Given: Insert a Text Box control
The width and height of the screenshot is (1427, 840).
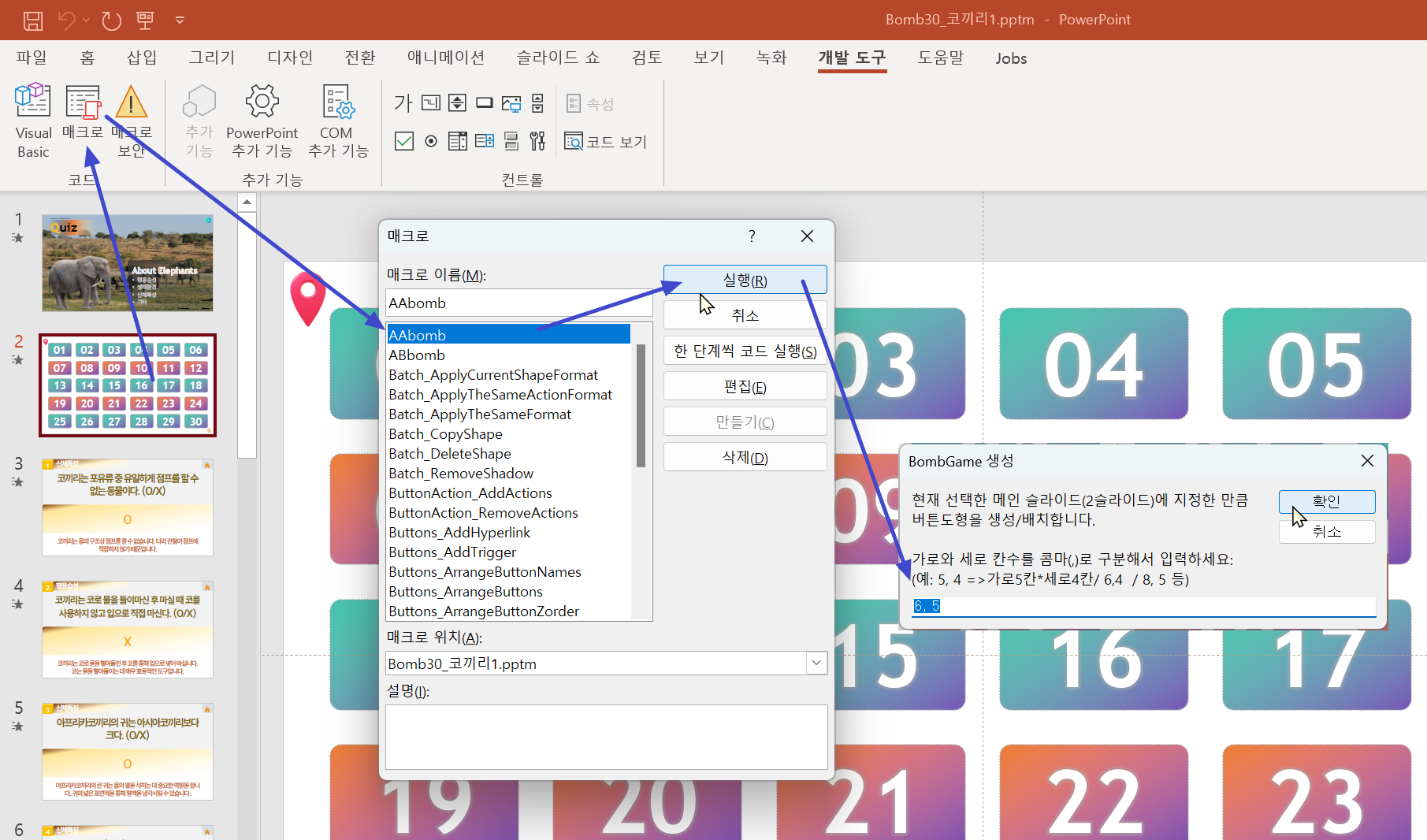Looking at the screenshot, I should pyautogui.click(x=431, y=103).
